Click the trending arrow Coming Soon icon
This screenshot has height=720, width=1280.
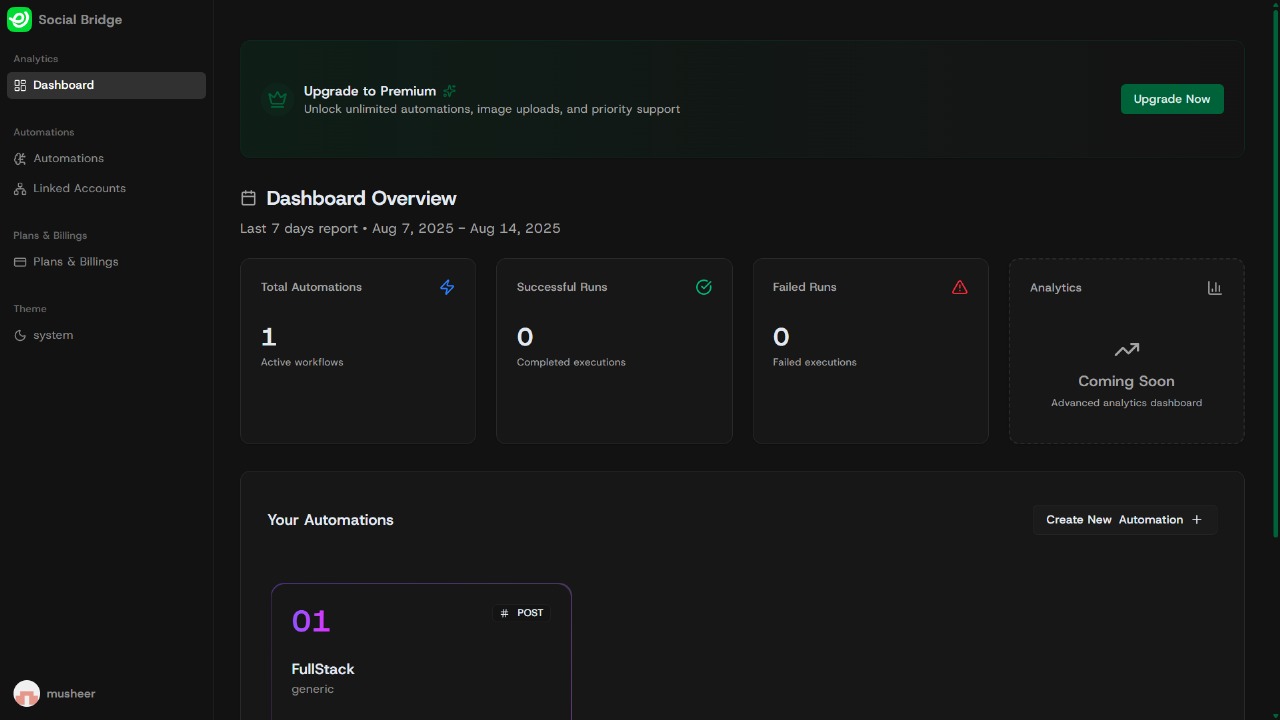pyautogui.click(x=1126, y=350)
